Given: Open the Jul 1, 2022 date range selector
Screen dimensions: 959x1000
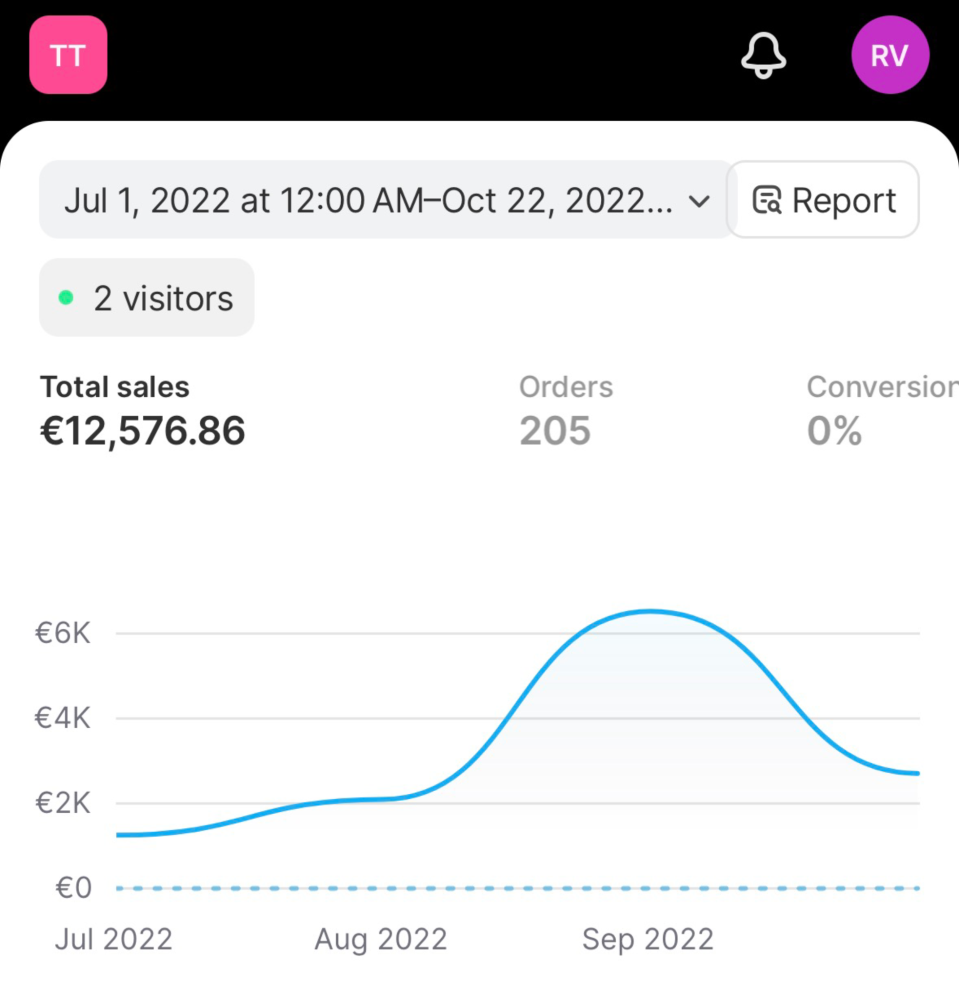Looking at the screenshot, I should (387, 200).
